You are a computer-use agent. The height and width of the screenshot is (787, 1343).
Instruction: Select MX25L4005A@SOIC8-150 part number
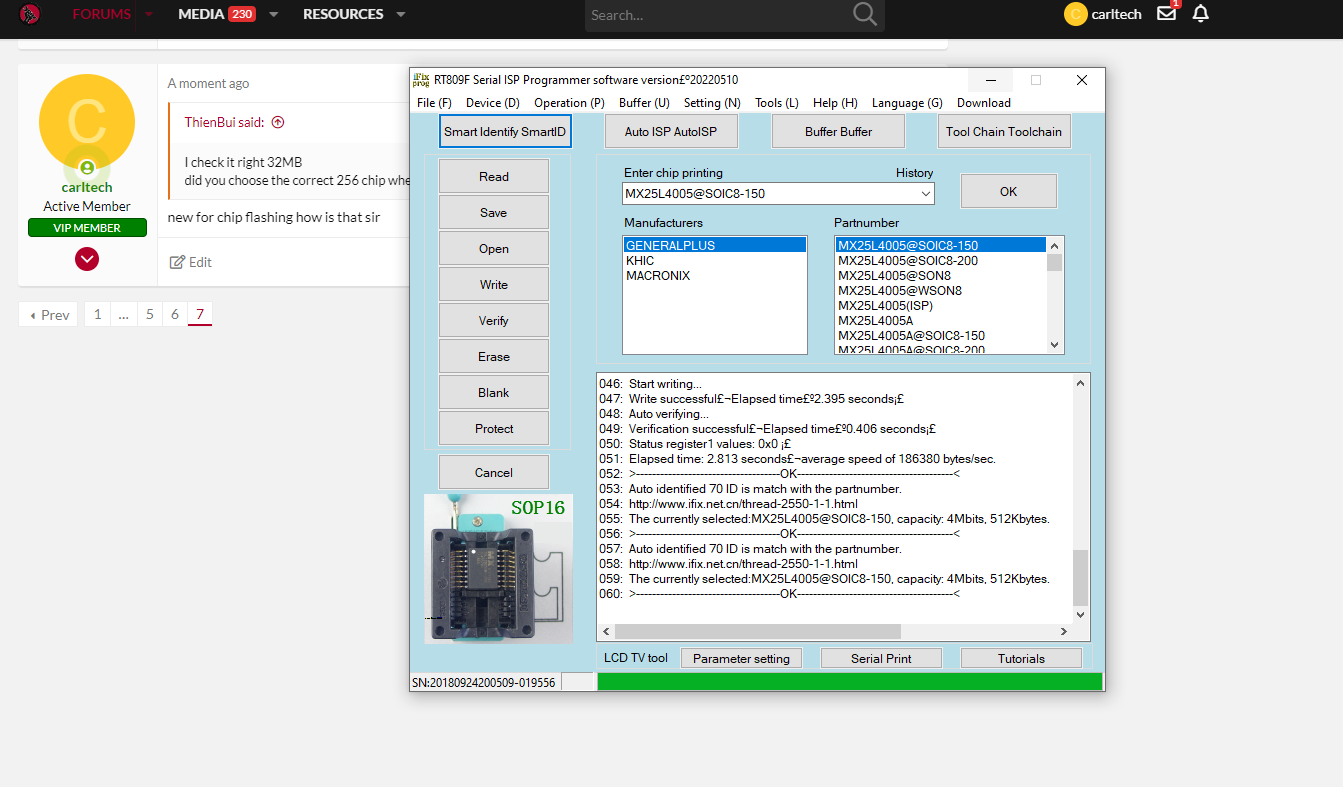[940, 335]
